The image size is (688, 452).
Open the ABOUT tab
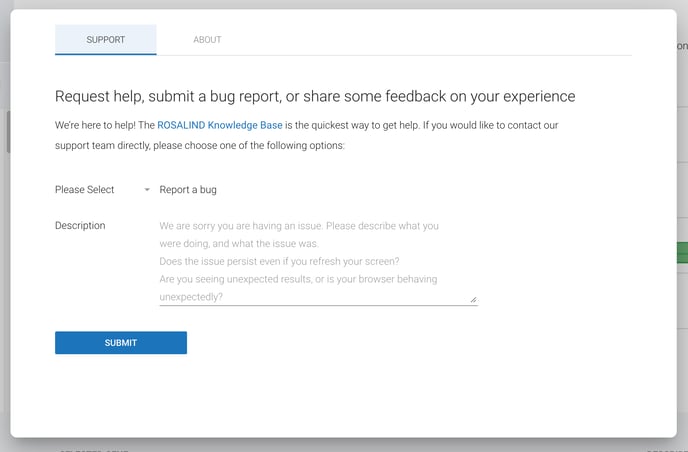(207, 40)
